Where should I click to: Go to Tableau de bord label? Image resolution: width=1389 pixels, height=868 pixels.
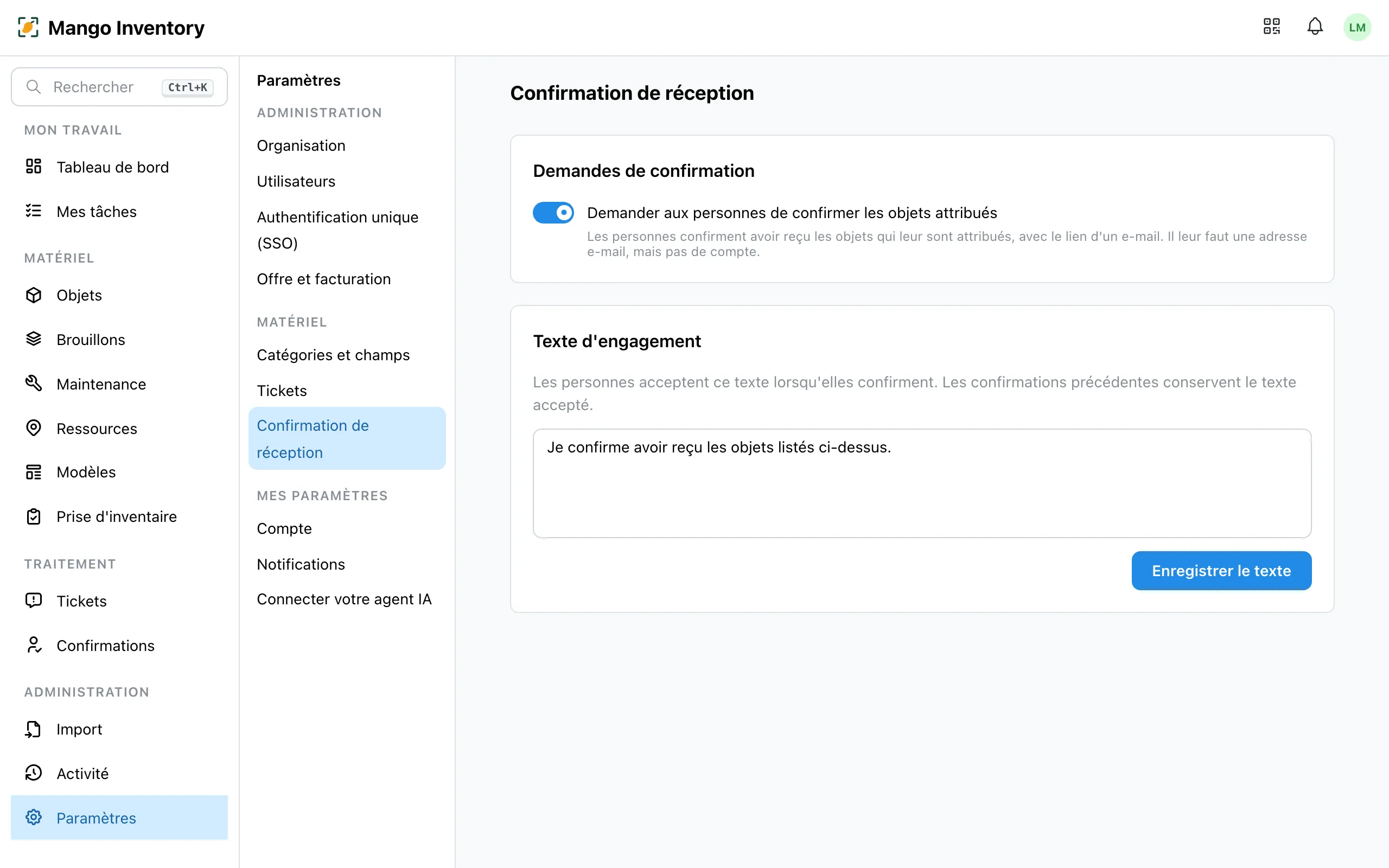112,167
